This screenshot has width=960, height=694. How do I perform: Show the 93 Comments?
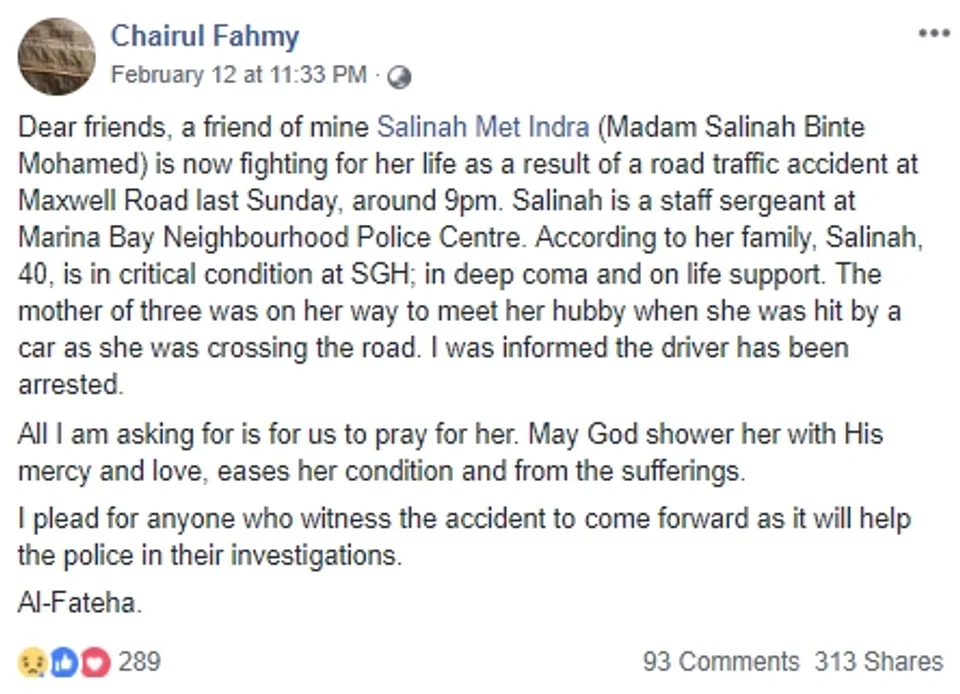coord(720,661)
